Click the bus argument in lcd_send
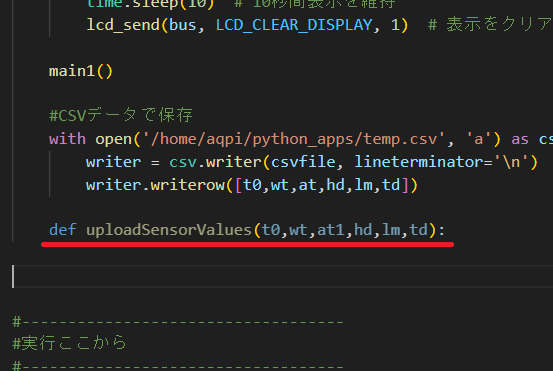Image resolution: width=553 pixels, height=371 pixels. pyautogui.click(x=183, y=25)
